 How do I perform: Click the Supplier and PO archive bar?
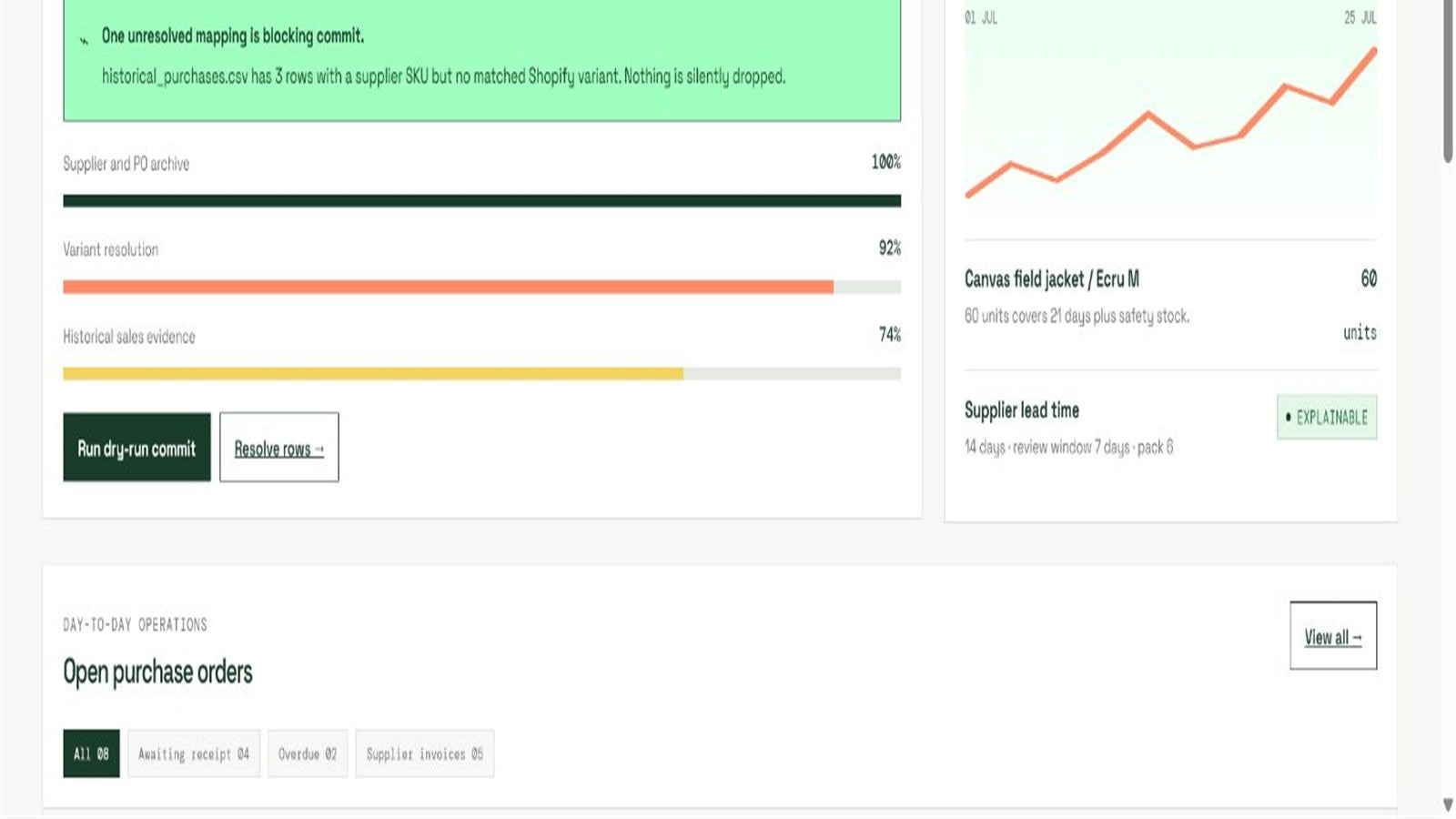pos(481,200)
